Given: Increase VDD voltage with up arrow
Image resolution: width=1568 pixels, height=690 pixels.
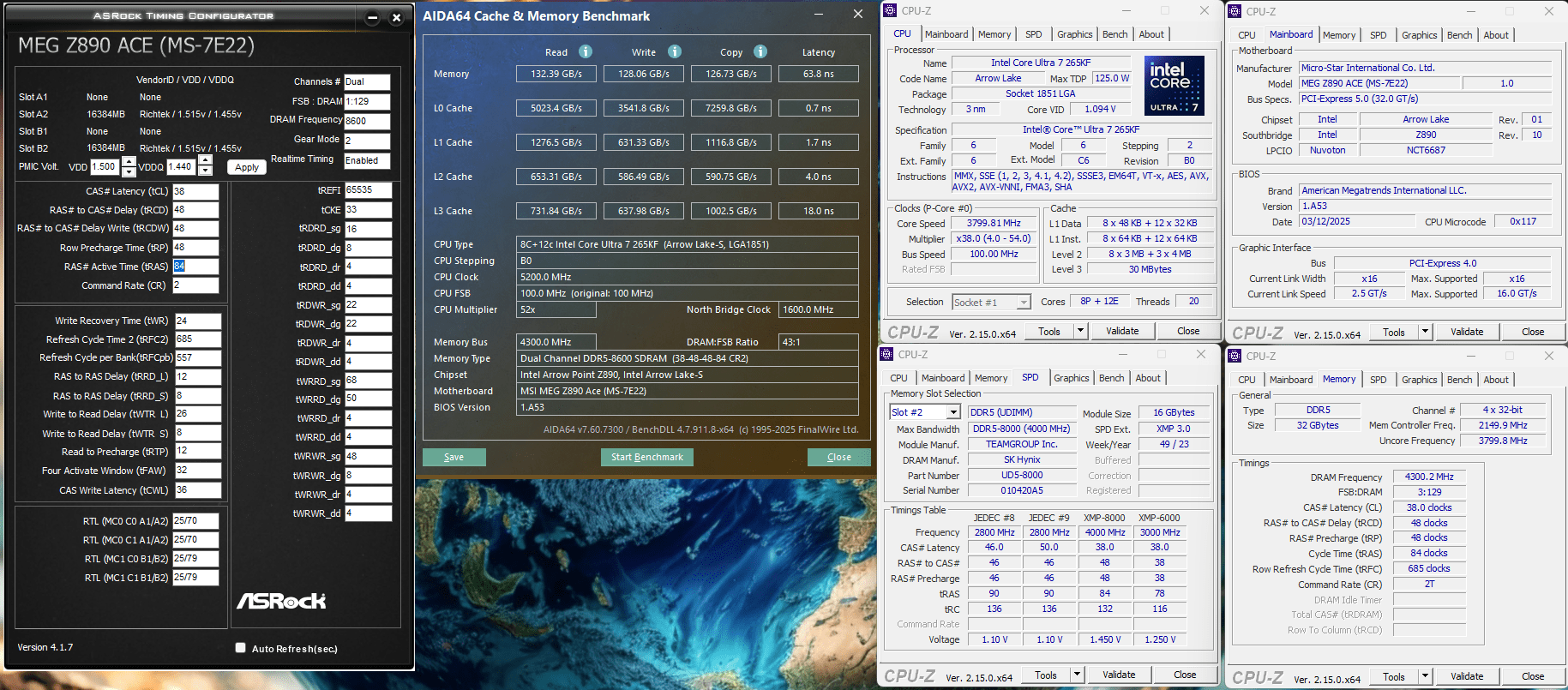Looking at the screenshot, I should (x=129, y=161).
